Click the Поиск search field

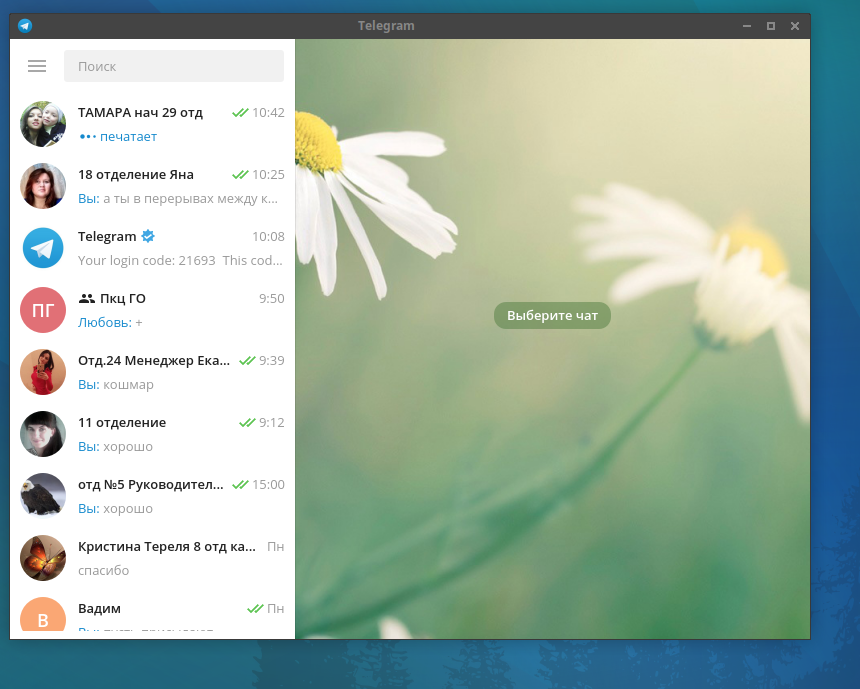[174, 66]
